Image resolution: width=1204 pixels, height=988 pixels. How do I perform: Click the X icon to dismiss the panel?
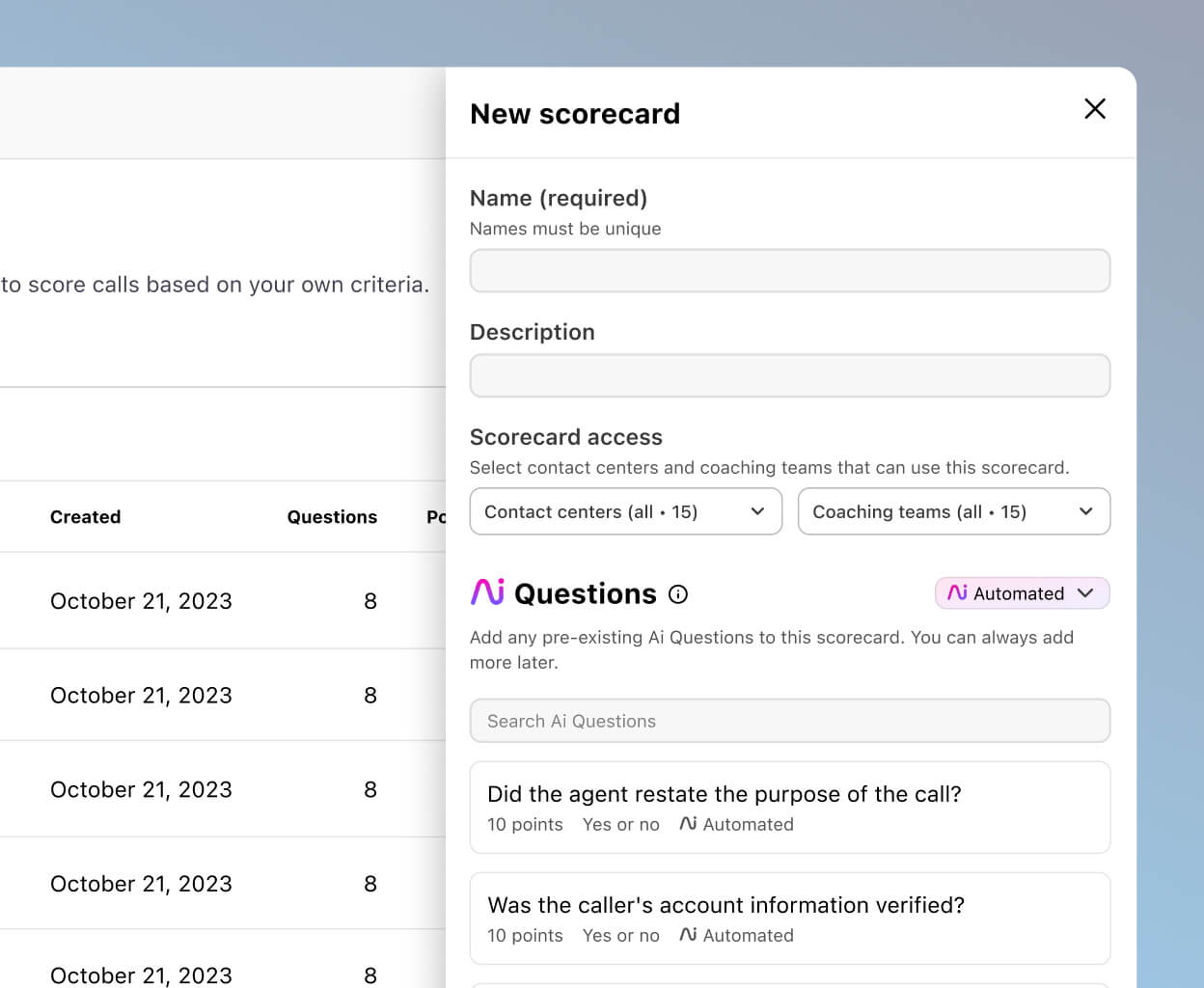click(1095, 109)
